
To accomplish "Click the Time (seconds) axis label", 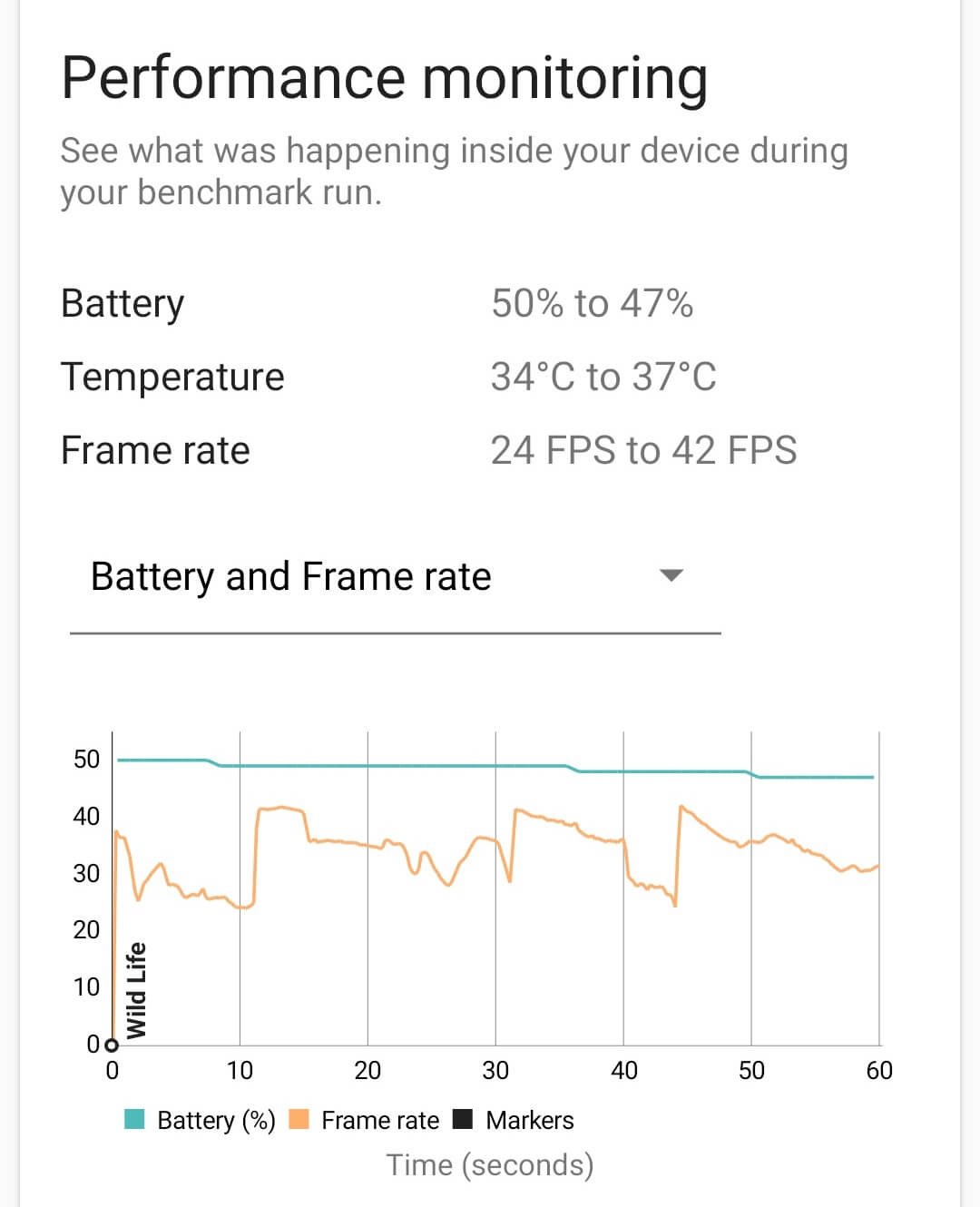I will [491, 1164].
